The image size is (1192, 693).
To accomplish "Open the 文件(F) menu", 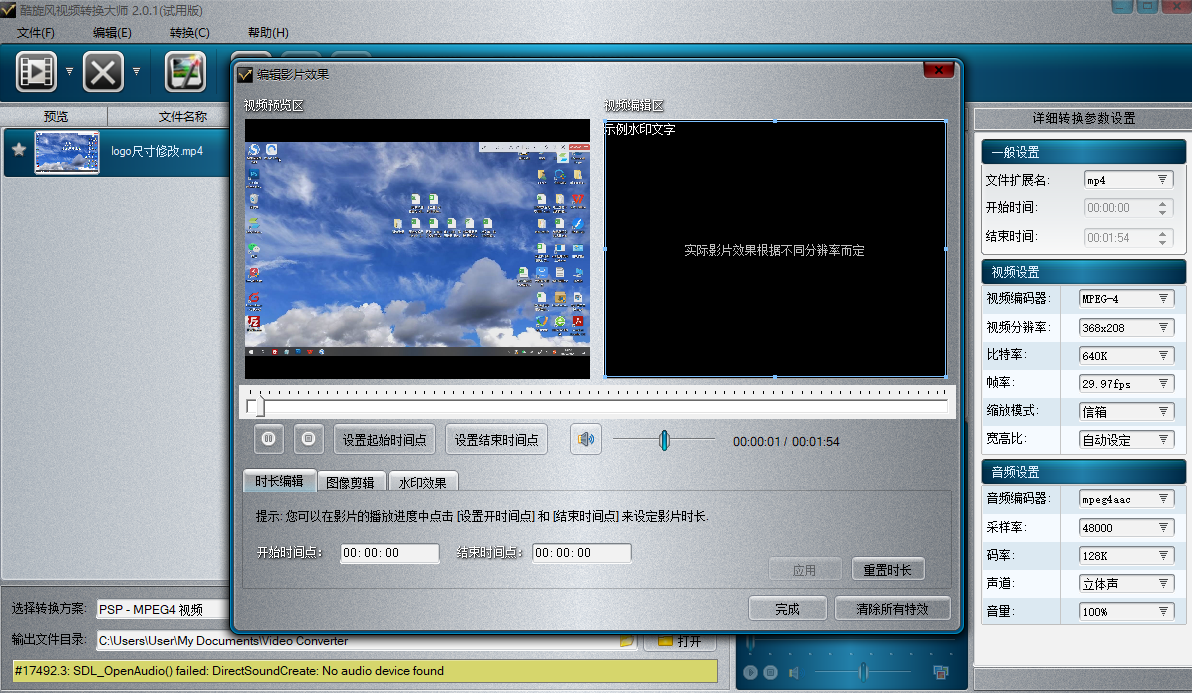I will pyautogui.click(x=36, y=33).
